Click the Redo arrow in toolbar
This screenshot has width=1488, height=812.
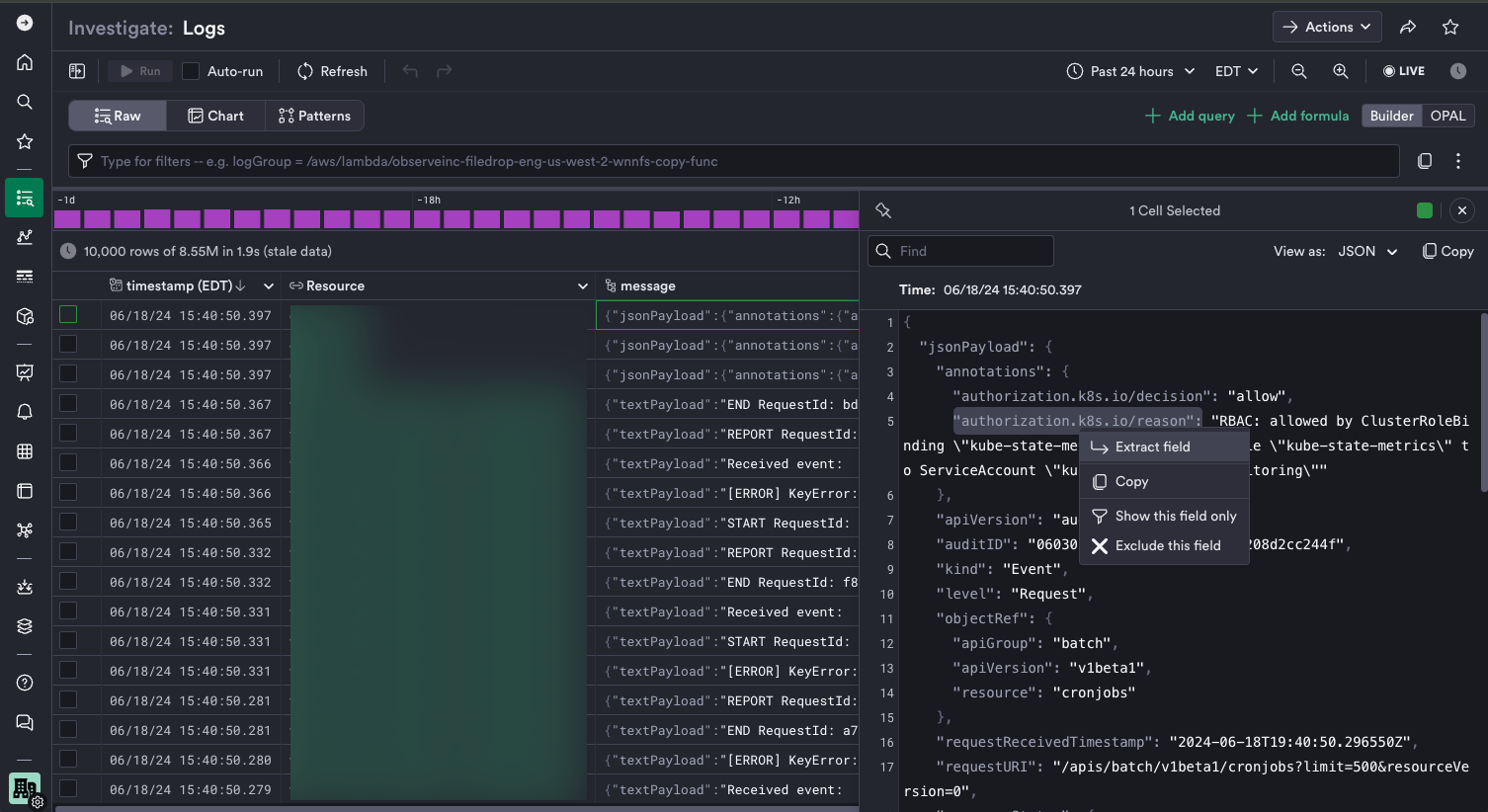coord(445,71)
